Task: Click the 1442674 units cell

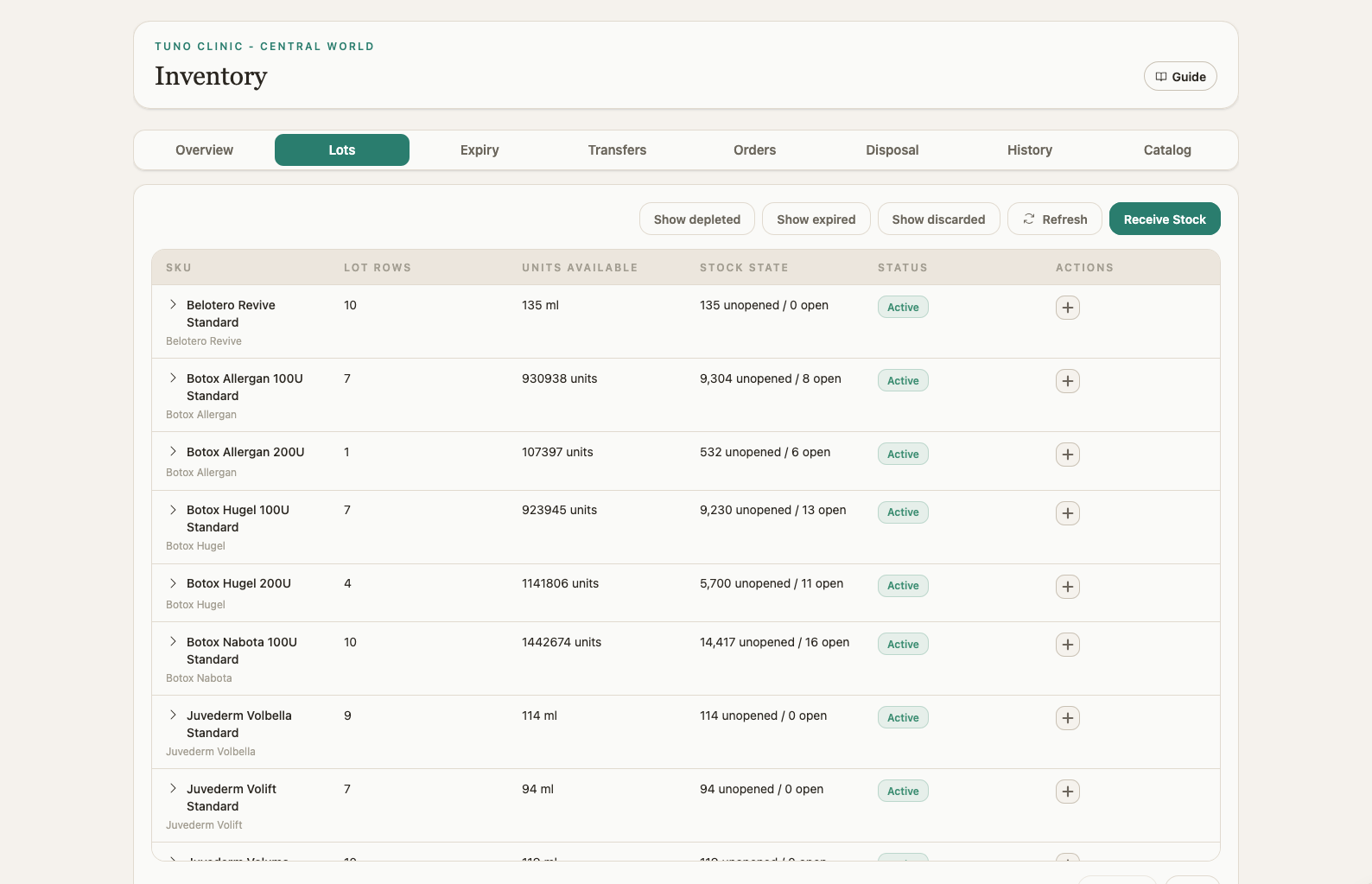Action: click(562, 642)
